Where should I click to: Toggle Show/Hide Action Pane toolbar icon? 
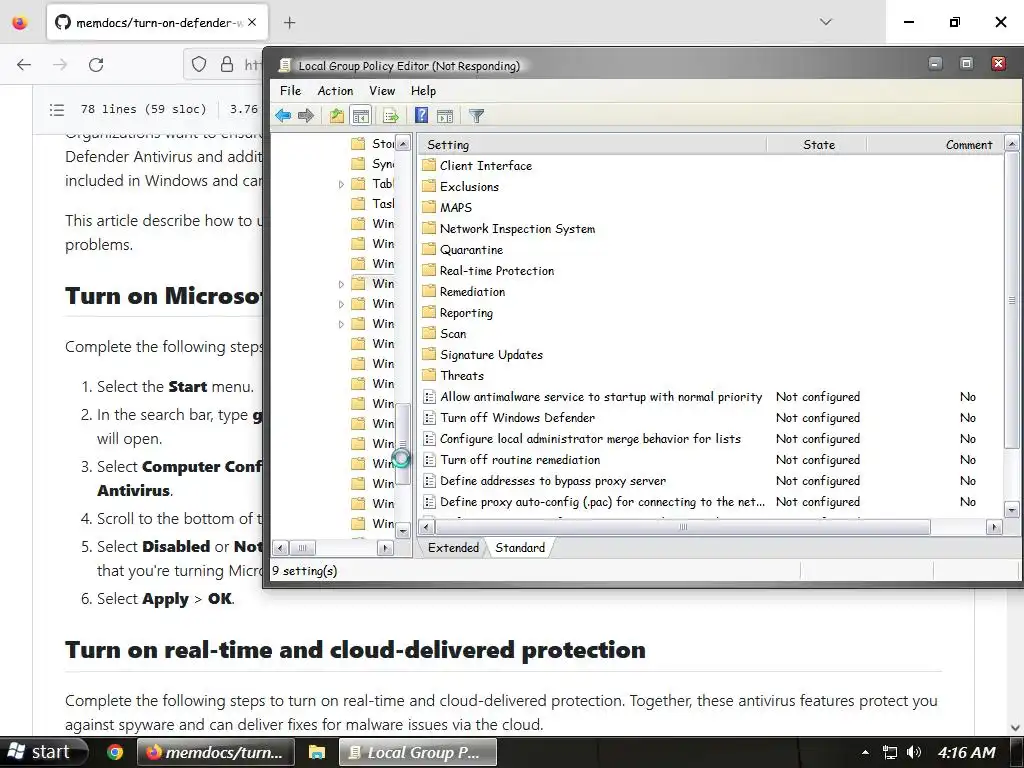coord(445,116)
